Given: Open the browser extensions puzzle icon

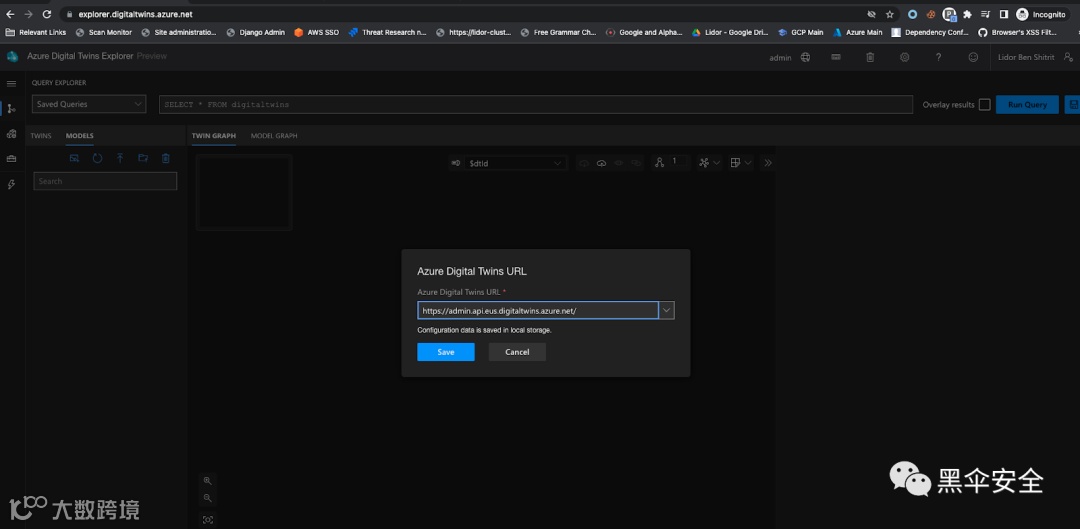Looking at the screenshot, I should (x=967, y=14).
